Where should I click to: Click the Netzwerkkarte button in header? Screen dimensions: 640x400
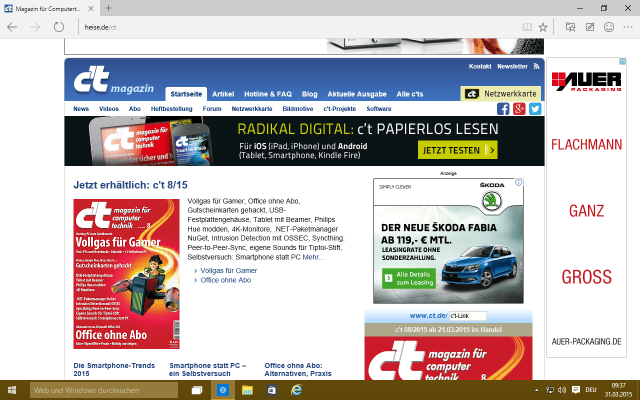click(x=501, y=93)
